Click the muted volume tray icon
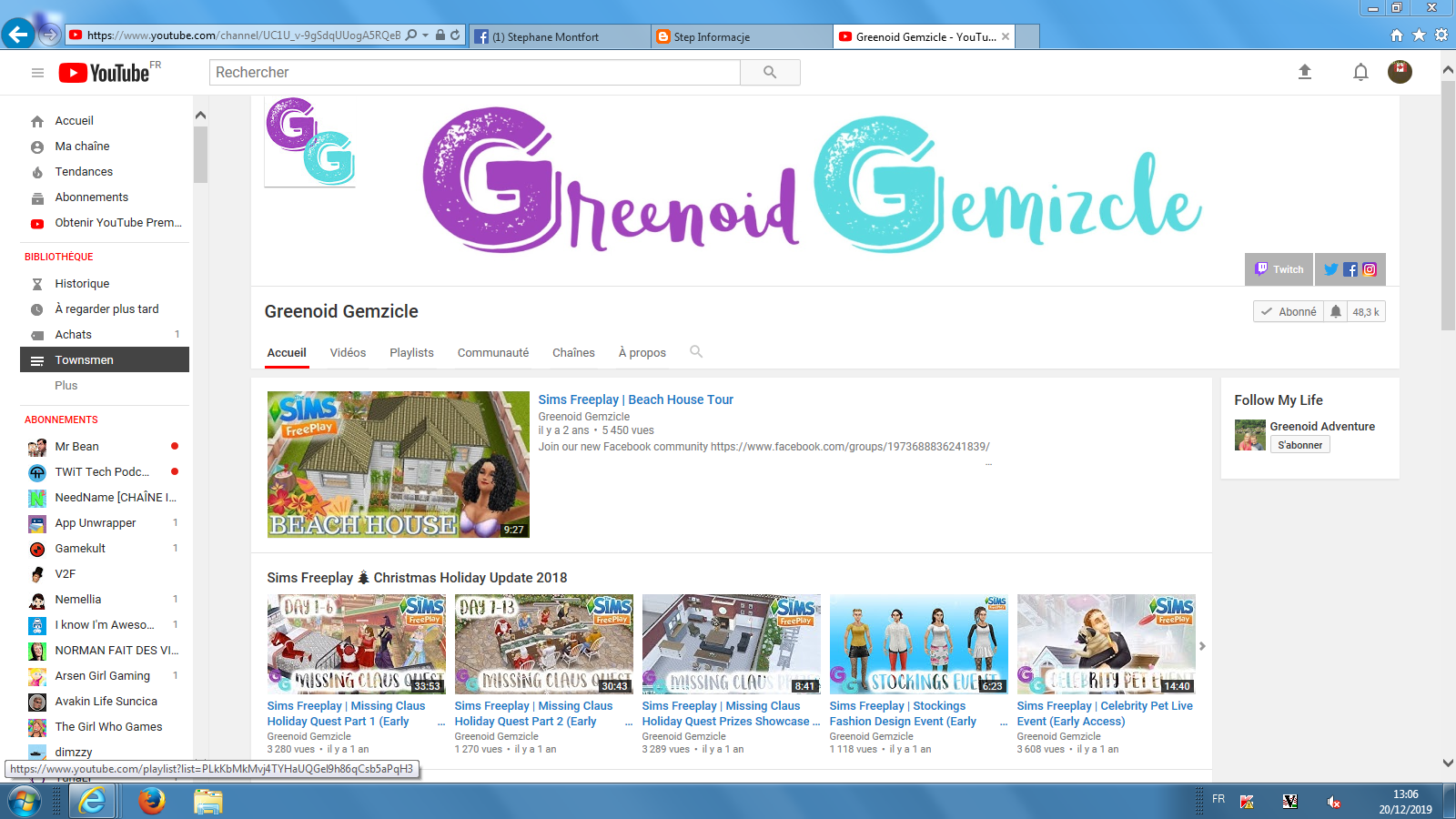This screenshot has height=819, width=1456. [x=1333, y=802]
